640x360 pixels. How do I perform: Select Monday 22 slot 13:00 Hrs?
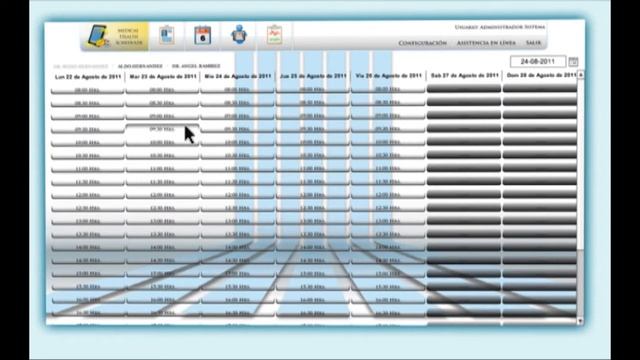tap(87, 222)
